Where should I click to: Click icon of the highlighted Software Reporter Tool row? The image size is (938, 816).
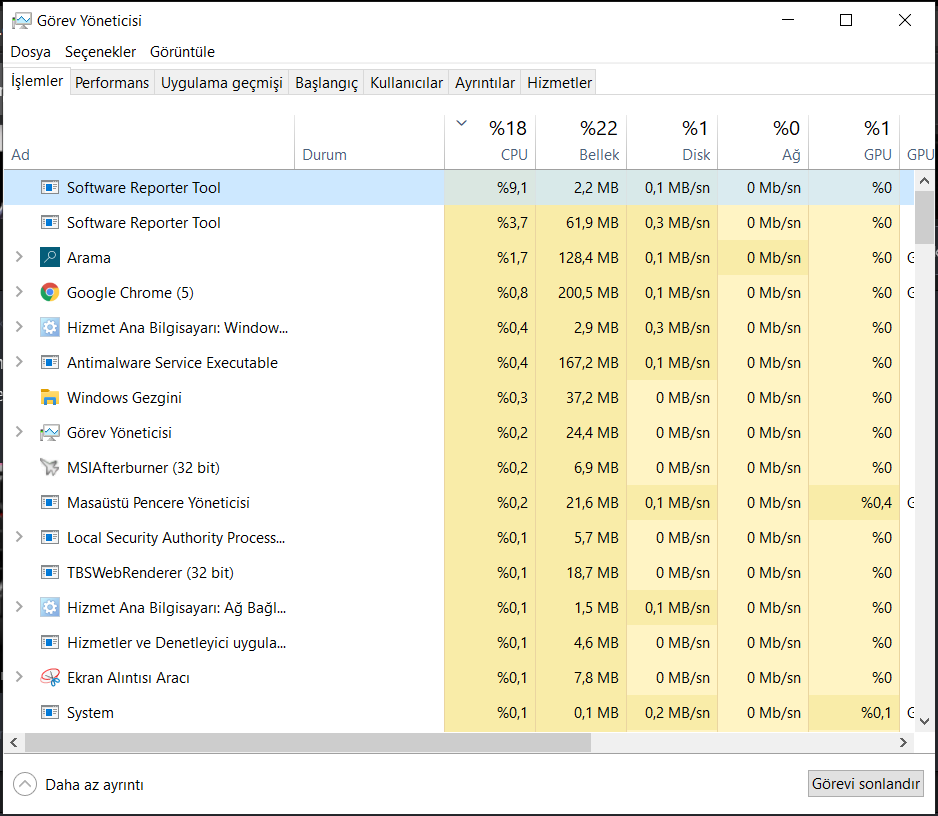coord(50,188)
